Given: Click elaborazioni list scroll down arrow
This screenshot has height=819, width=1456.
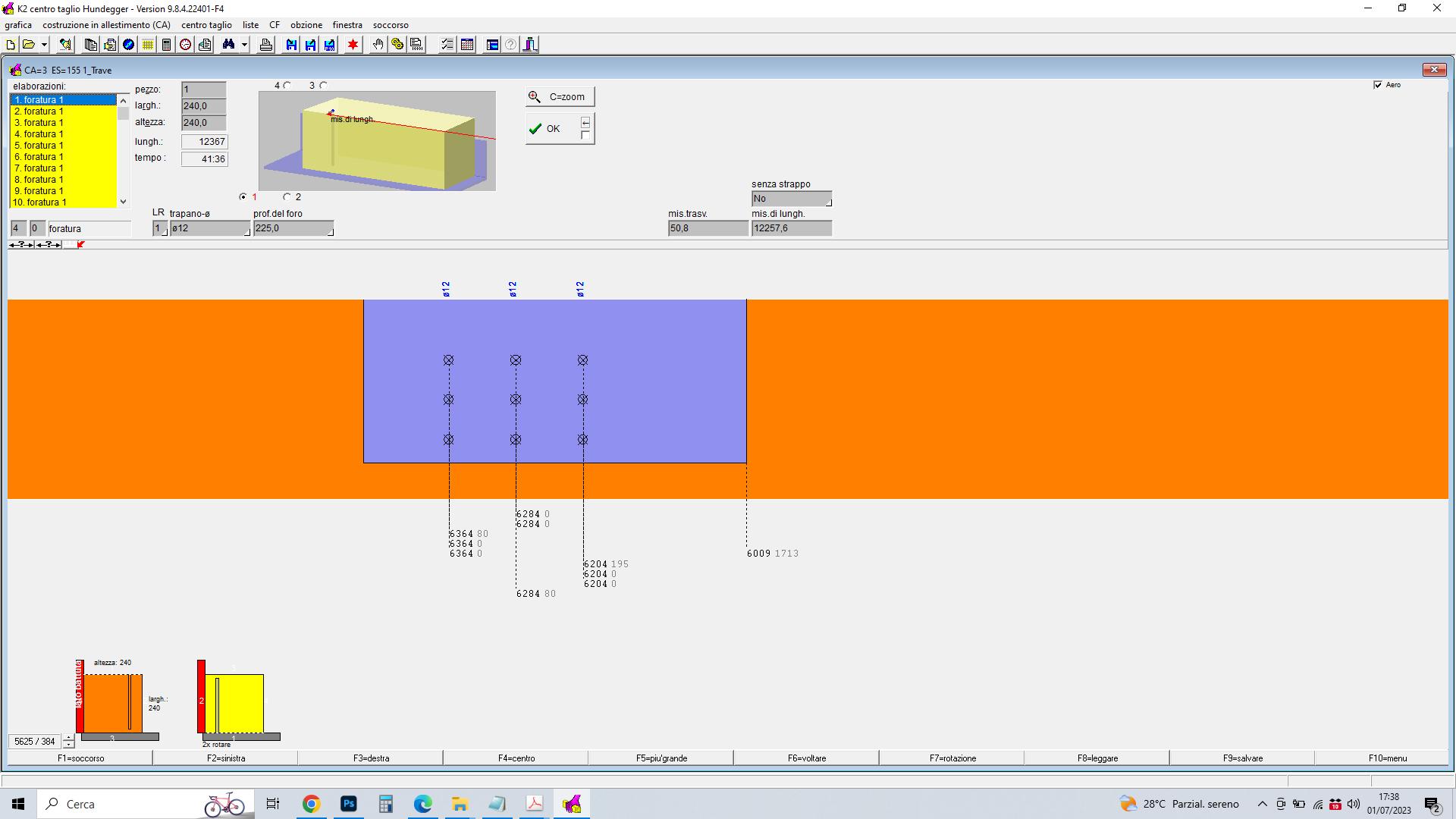Looking at the screenshot, I should tap(123, 202).
